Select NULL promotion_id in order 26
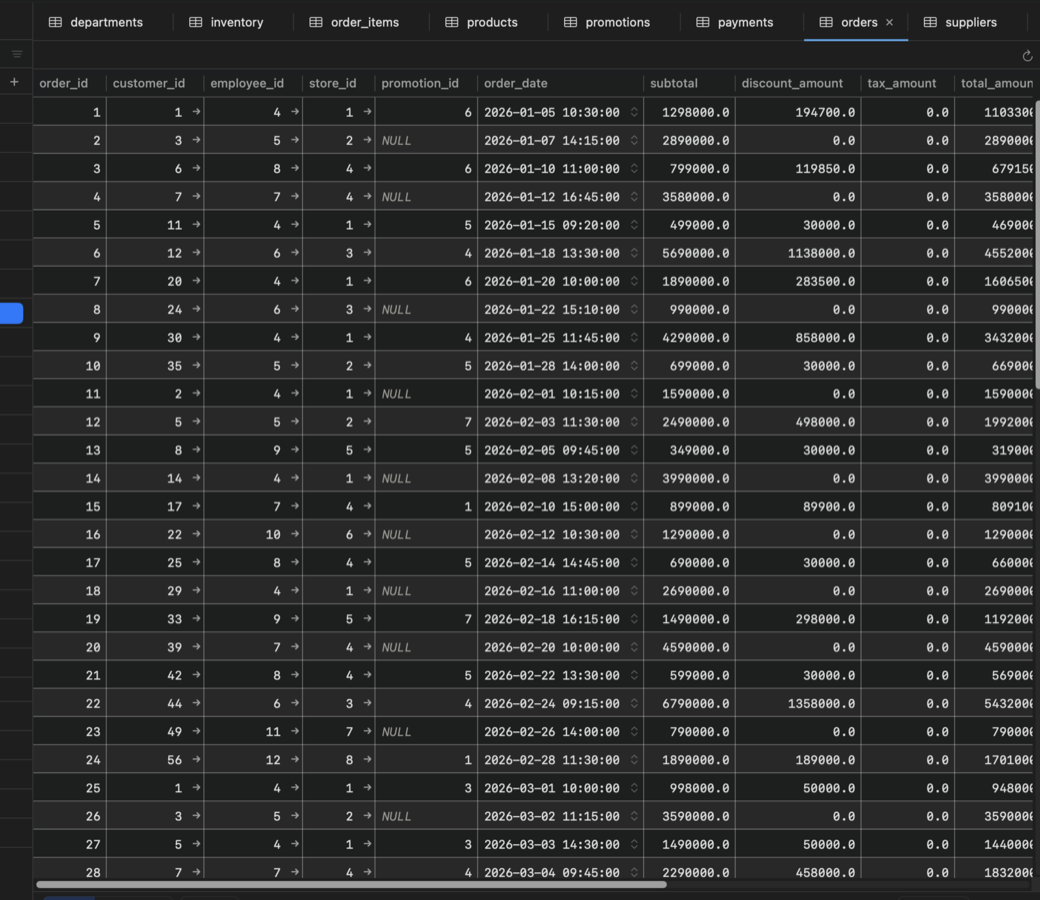 [x=426, y=816]
